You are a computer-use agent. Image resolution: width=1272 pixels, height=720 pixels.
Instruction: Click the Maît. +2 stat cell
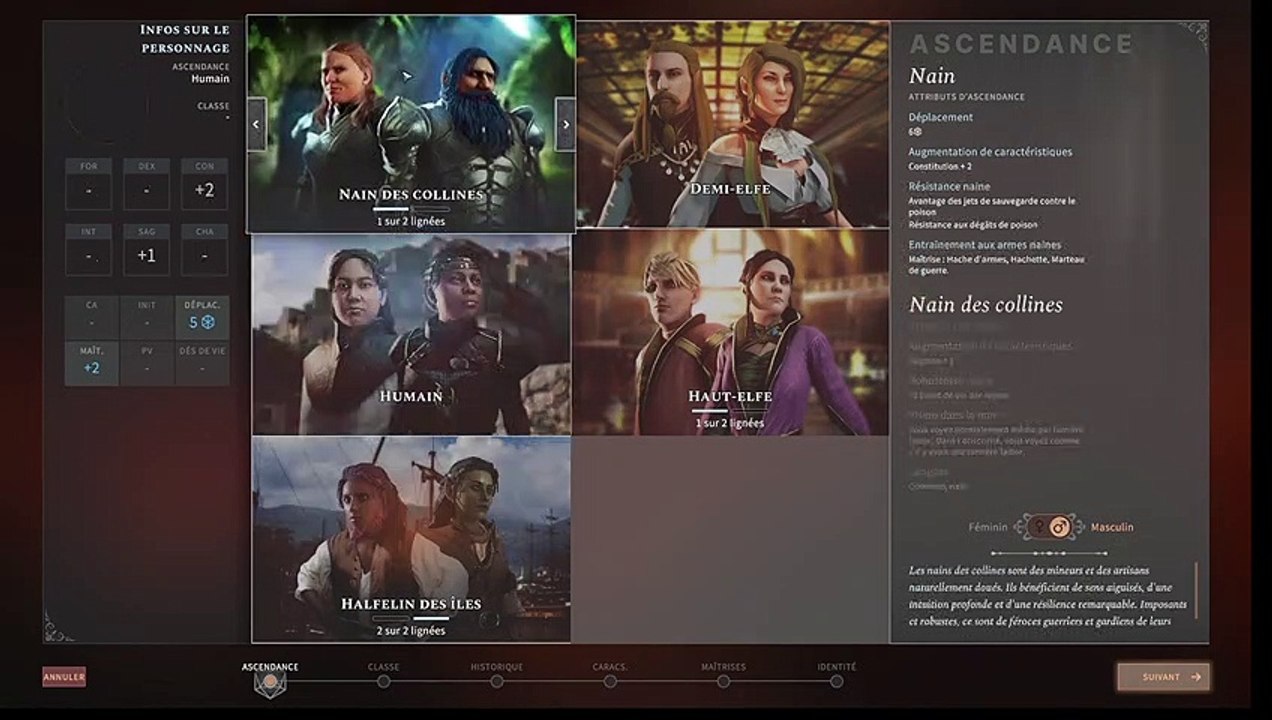coord(92,363)
